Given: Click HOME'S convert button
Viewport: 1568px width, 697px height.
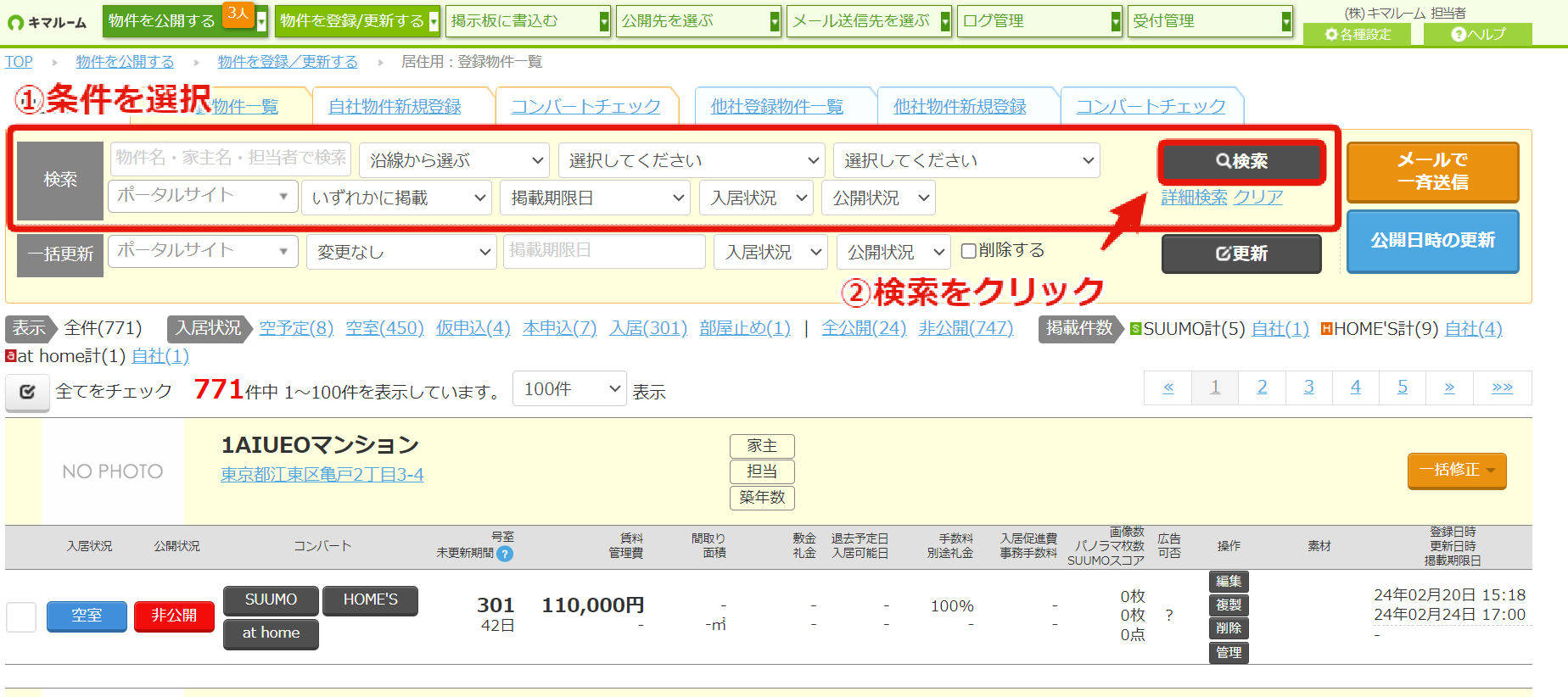Looking at the screenshot, I should [370, 600].
